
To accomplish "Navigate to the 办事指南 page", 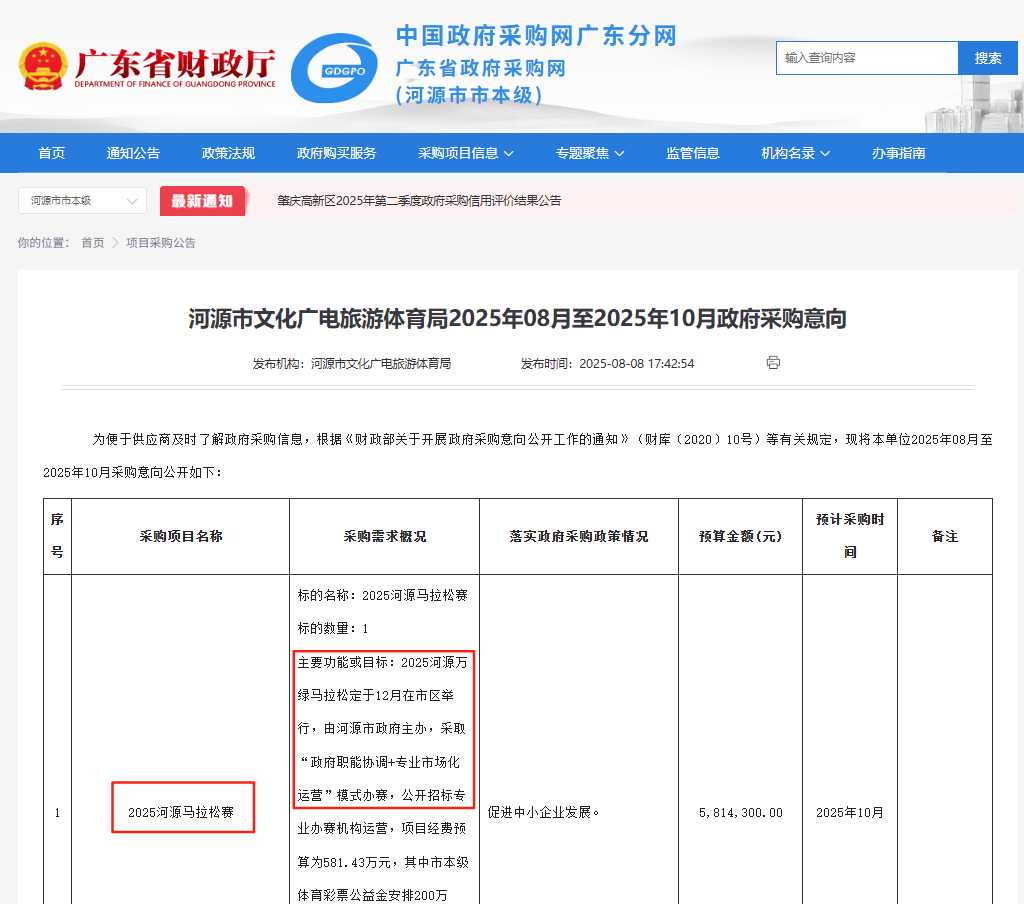I will [x=898, y=153].
